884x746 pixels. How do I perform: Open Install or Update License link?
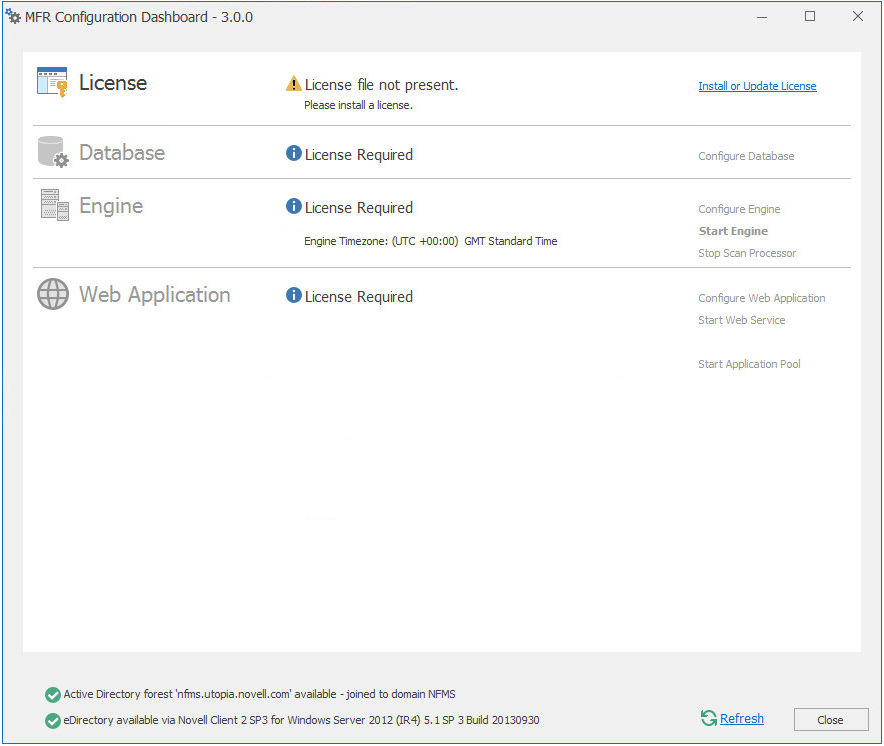click(x=757, y=86)
